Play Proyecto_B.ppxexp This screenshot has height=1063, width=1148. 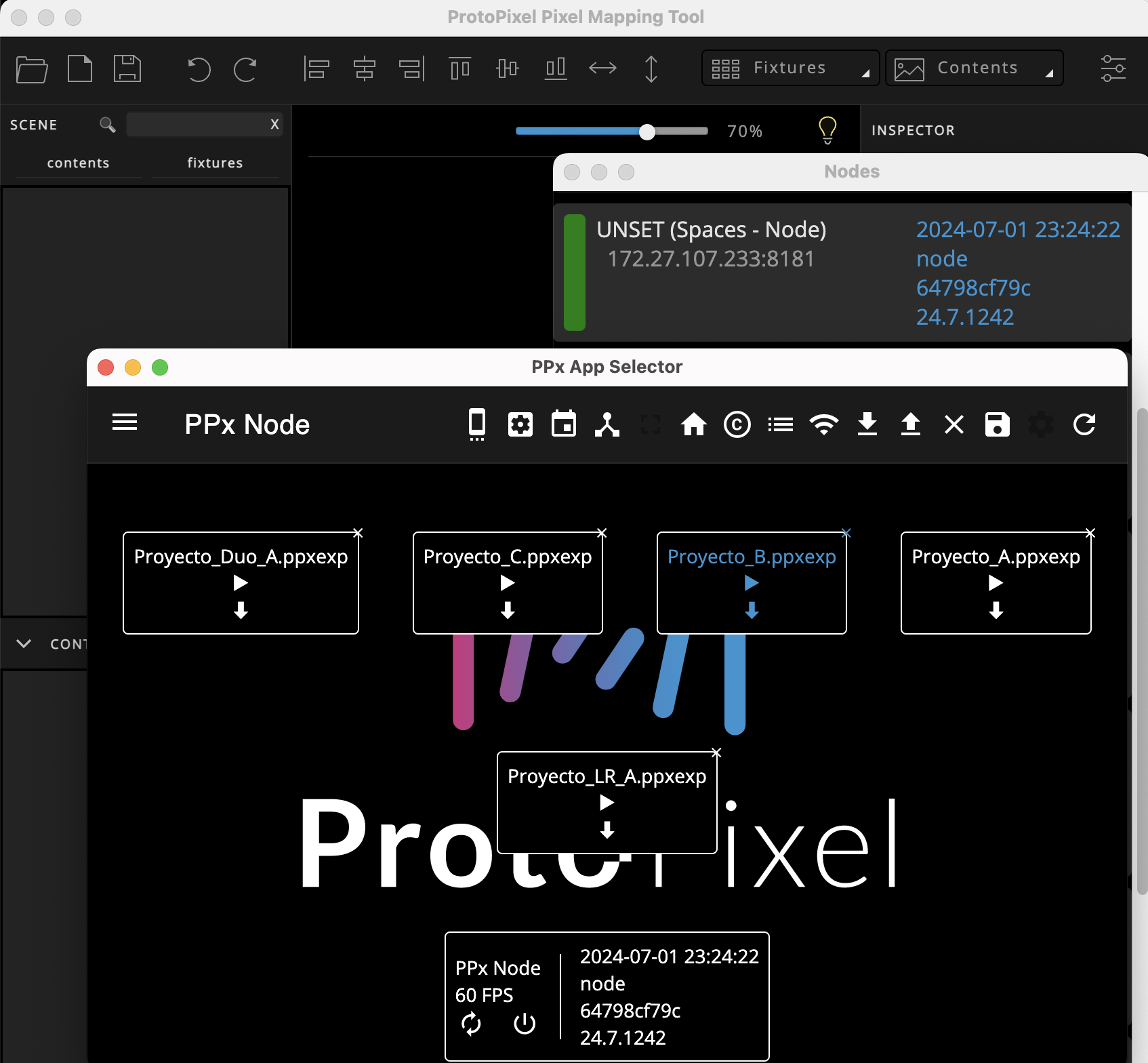(750, 583)
